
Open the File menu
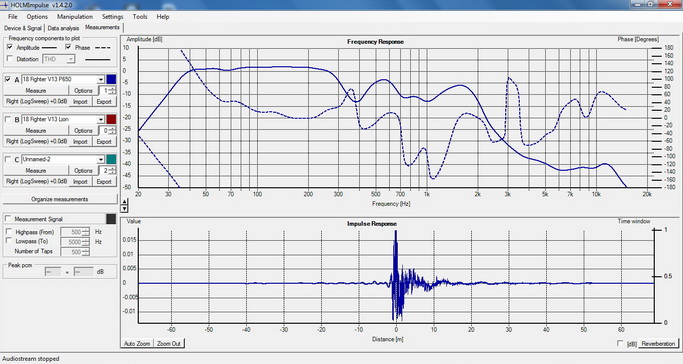click(13, 17)
